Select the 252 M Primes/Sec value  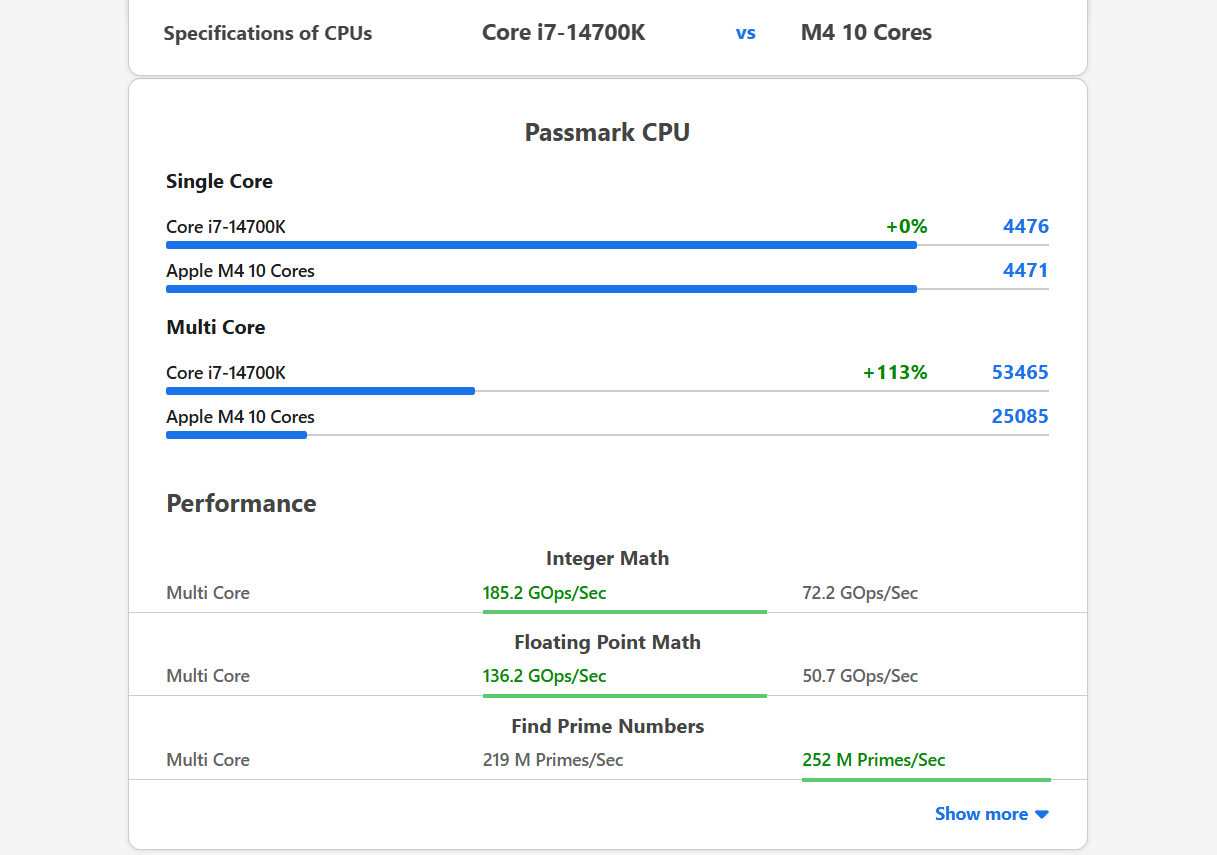(873, 760)
